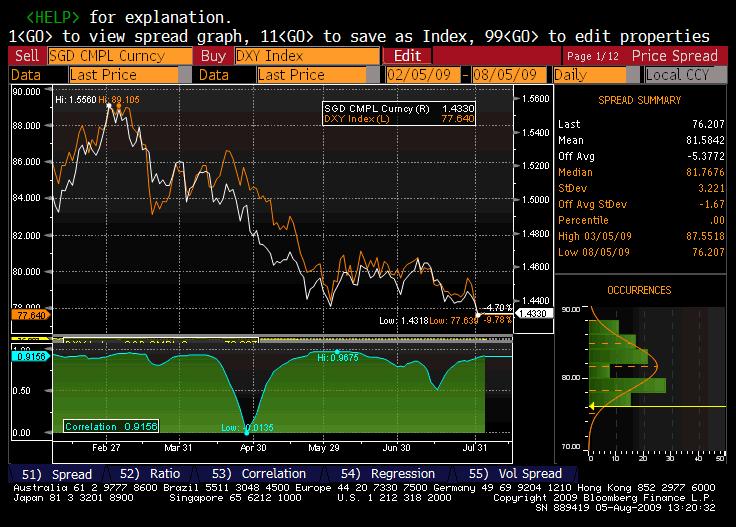Click the Correlation 0.9156 label box
Screen dimensions: 736x527
111,426
